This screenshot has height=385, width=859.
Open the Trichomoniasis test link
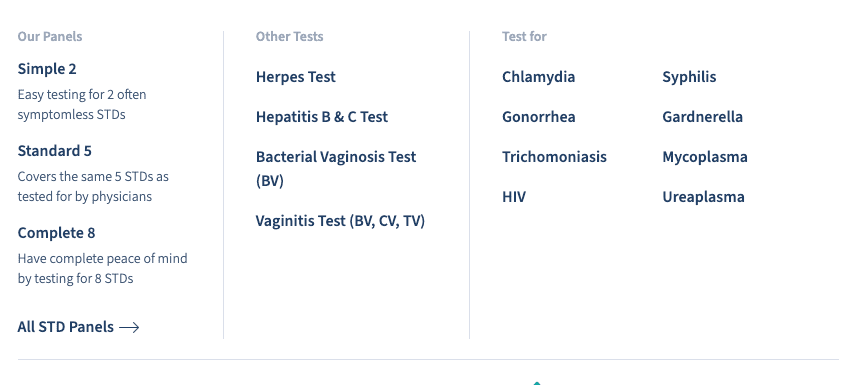[x=554, y=157]
